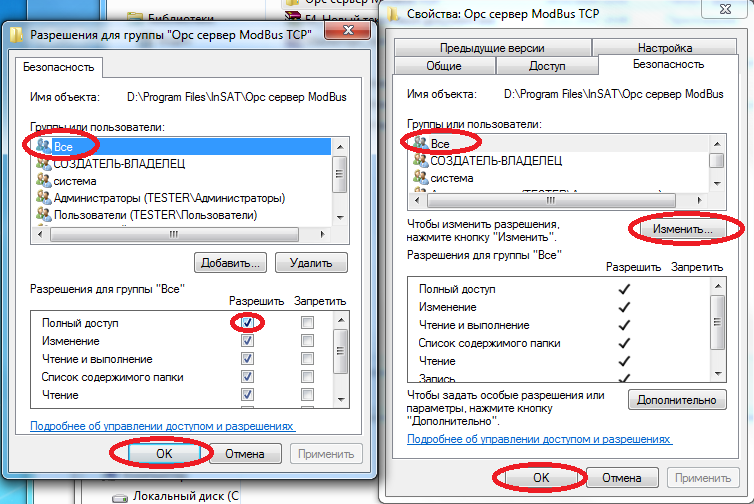Open Дополнительно advanced settings
This screenshot has width=754, height=504.
pyautogui.click(x=677, y=400)
